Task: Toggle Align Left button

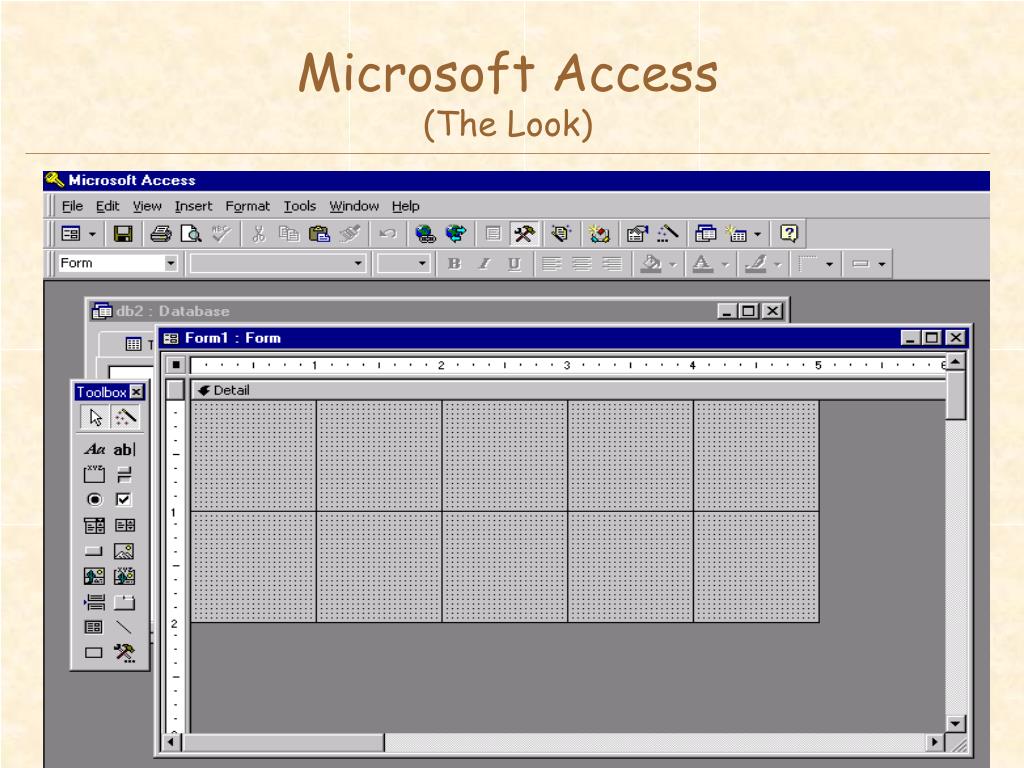Action: (x=552, y=264)
